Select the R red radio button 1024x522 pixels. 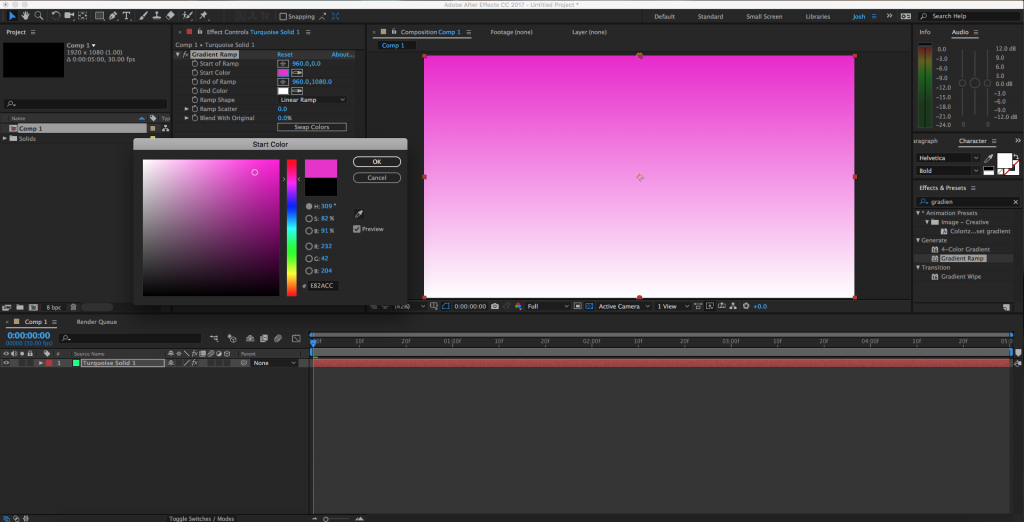click(310, 246)
